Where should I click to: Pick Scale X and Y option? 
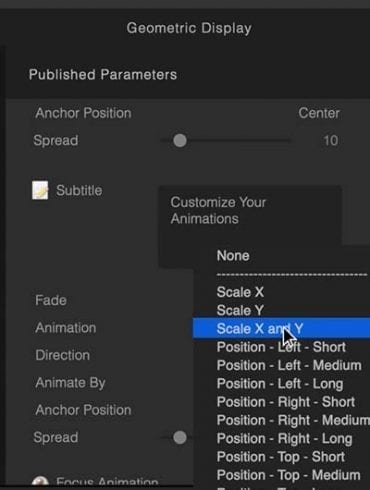[x=281, y=328]
